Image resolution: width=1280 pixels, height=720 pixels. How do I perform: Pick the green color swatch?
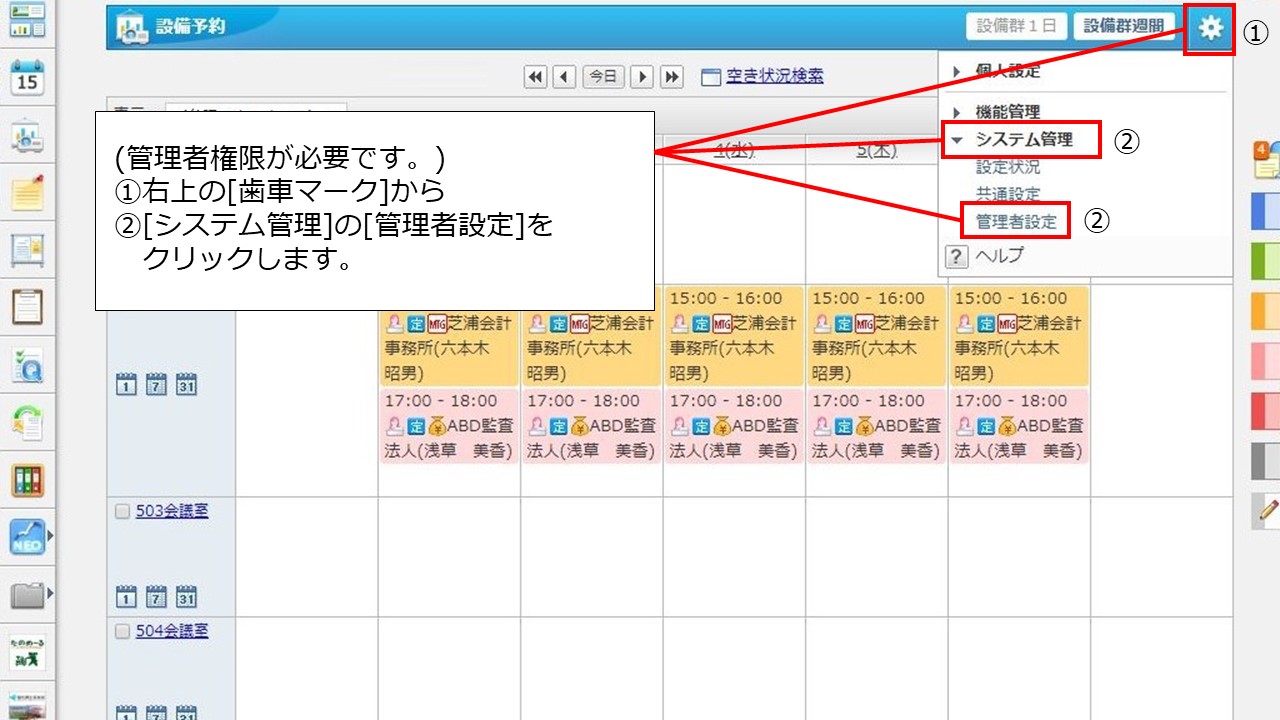click(1266, 261)
